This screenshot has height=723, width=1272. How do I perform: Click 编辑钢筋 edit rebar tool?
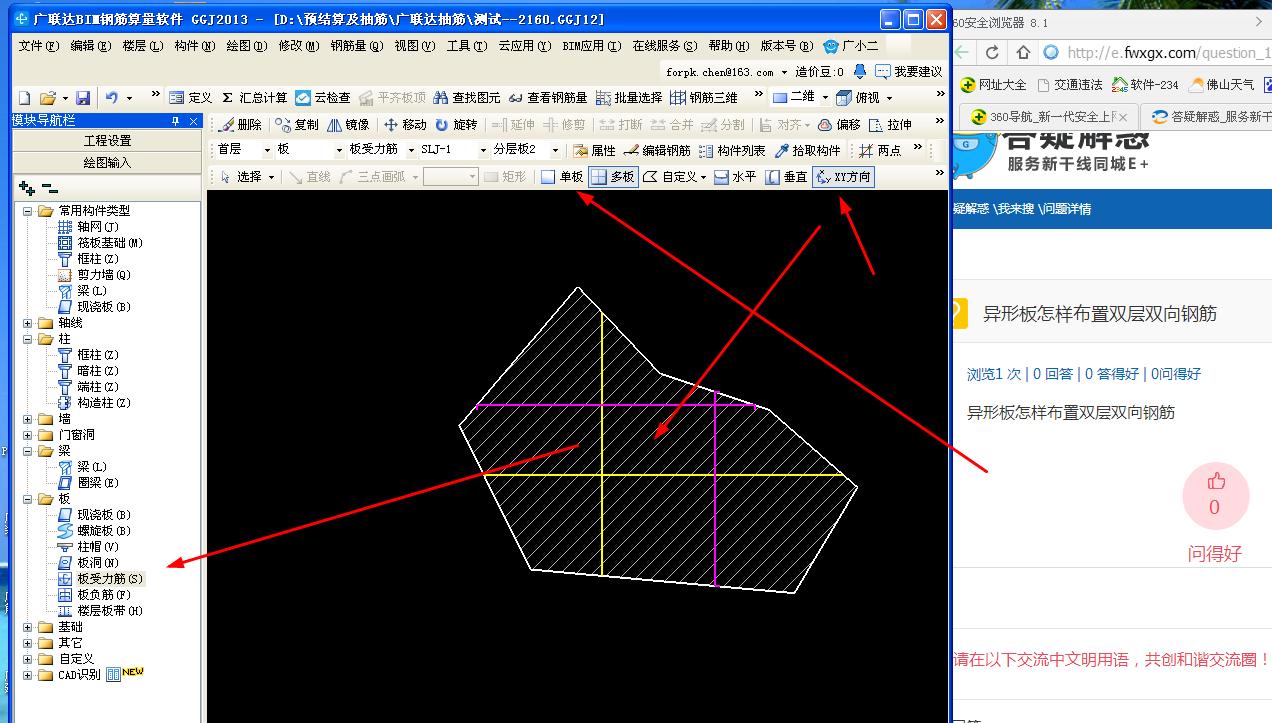click(x=656, y=150)
